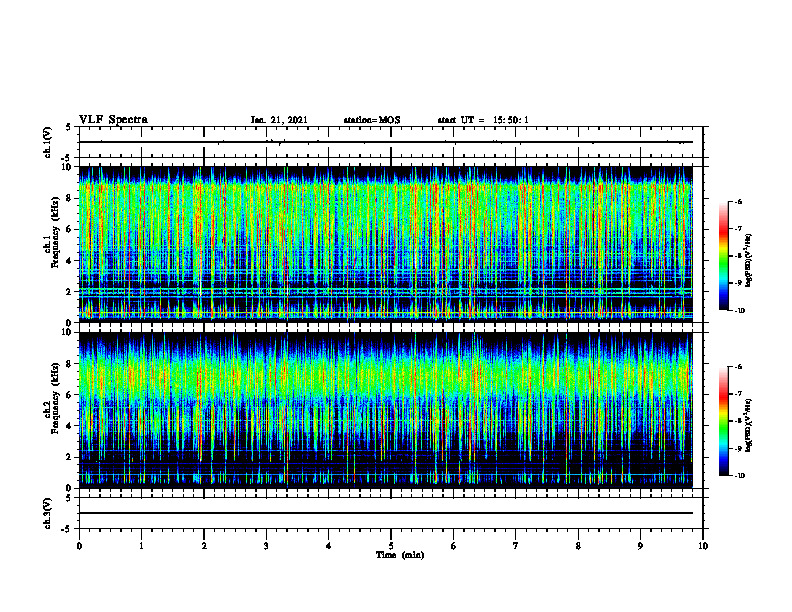Viewport: 792px width, 612px height.
Task: Click time axis tick label '9'
Action: (640, 546)
